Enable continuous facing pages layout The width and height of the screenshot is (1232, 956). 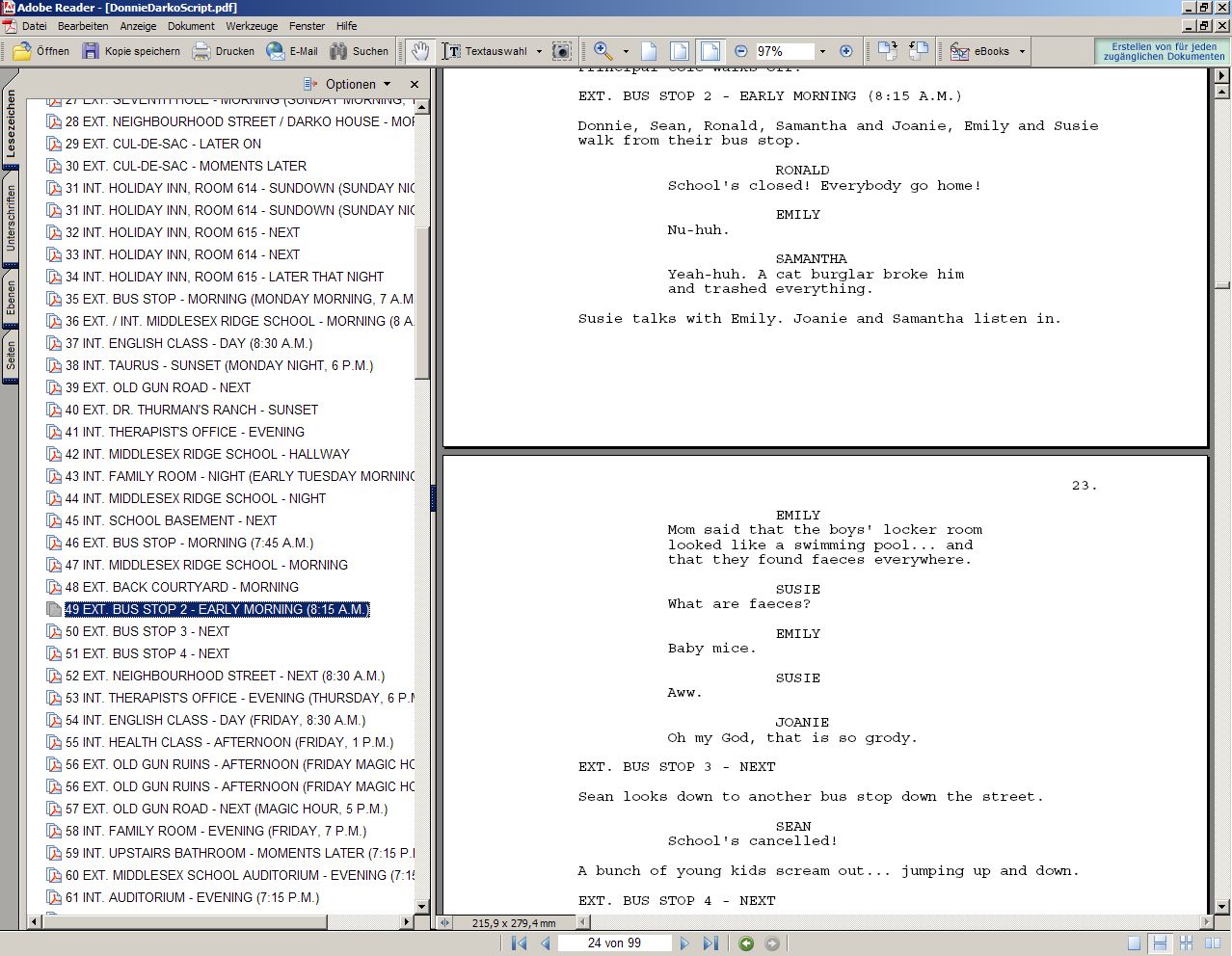(1212, 943)
